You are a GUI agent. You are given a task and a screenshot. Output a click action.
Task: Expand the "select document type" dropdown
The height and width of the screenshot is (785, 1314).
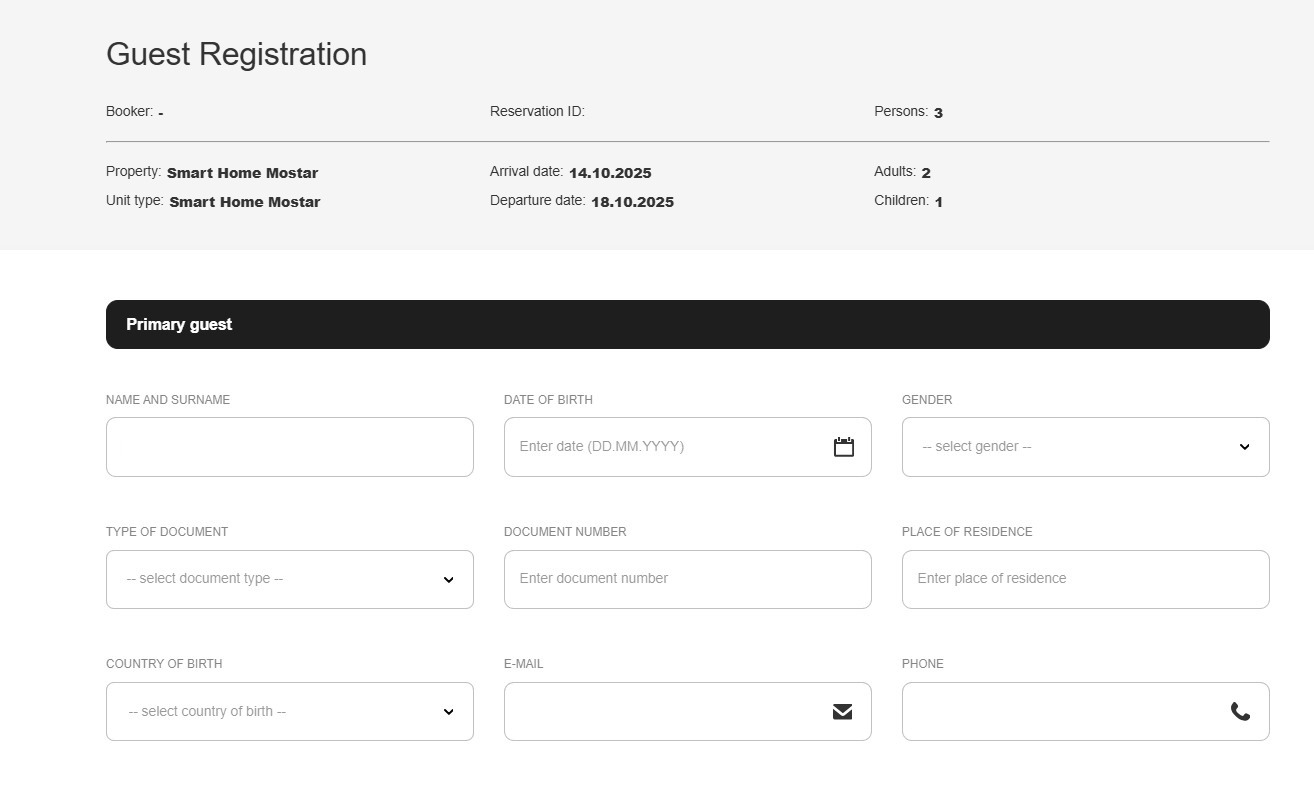(275, 579)
